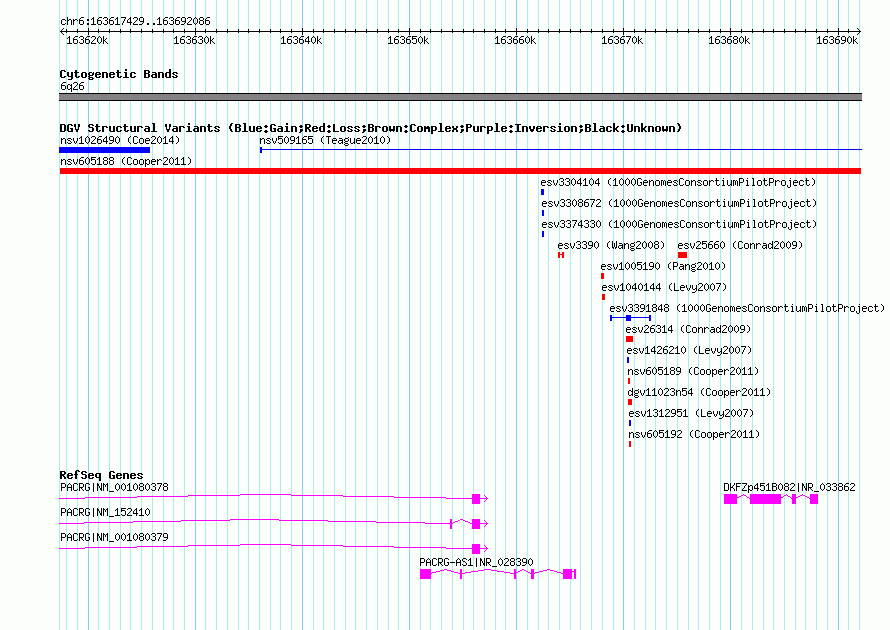Open the esv3308672 variant label
Image resolution: width=890 pixels, height=630 pixels.
679,203
